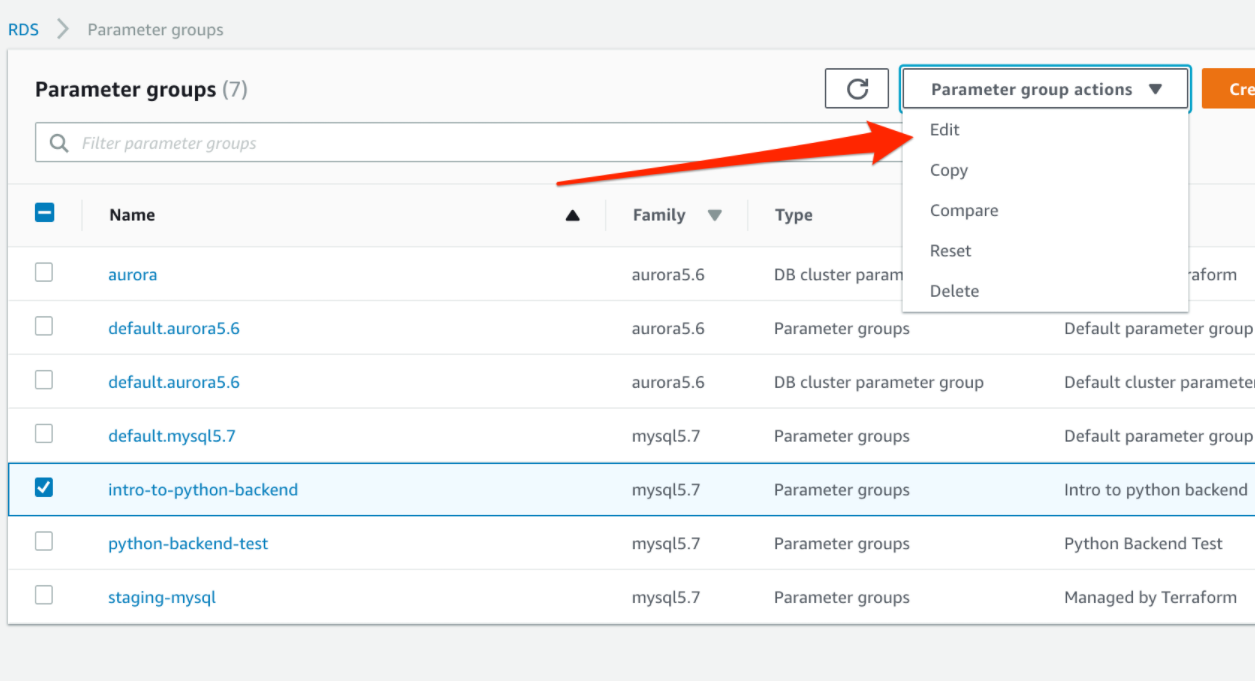Check the python-backend-test row checkbox
This screenshot has width=1255, height=681.
coord(44,541)
